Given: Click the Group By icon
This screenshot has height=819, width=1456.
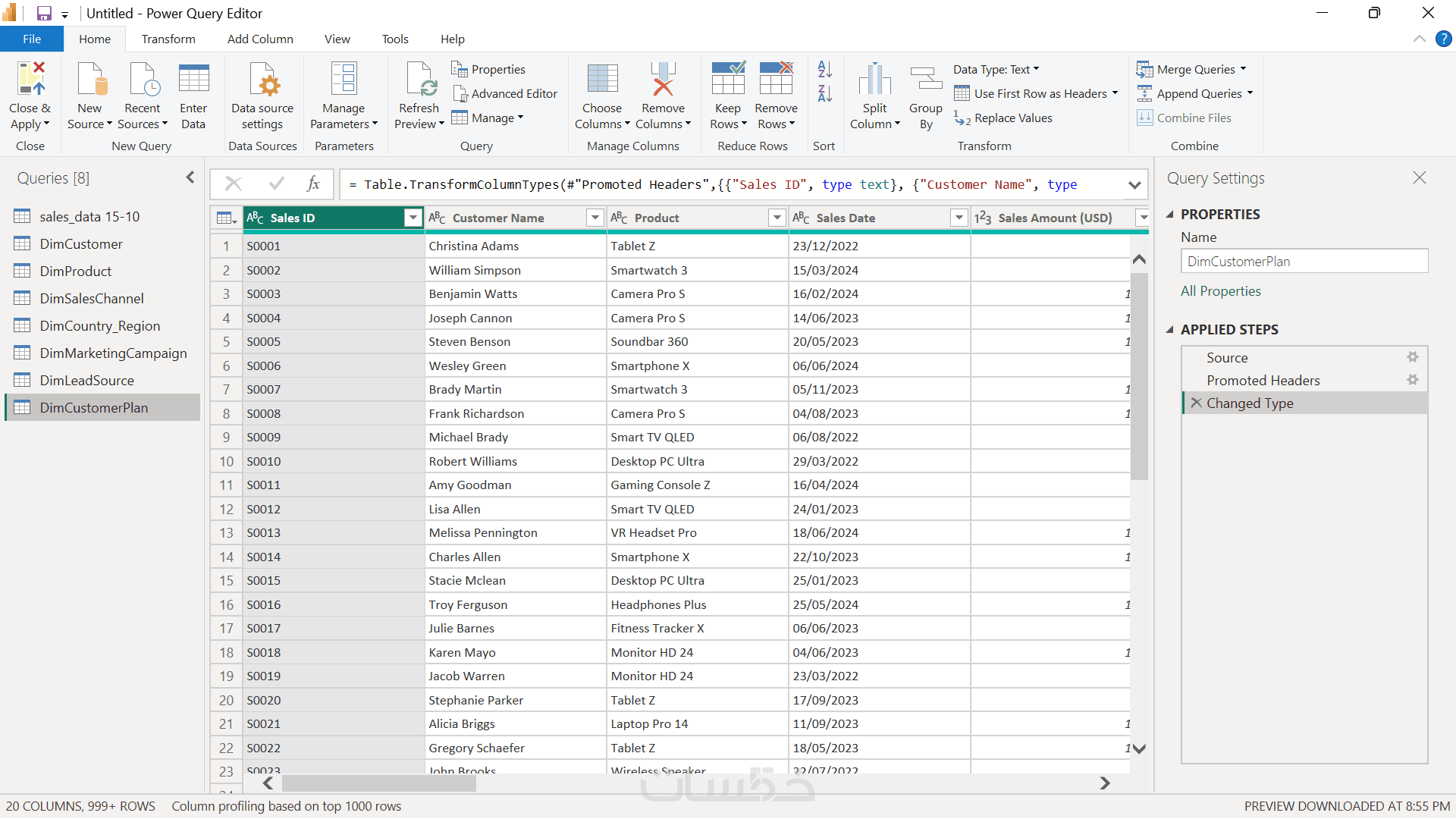Looking at the screenshot, I should pyautogui.click(x=925, y=79).
